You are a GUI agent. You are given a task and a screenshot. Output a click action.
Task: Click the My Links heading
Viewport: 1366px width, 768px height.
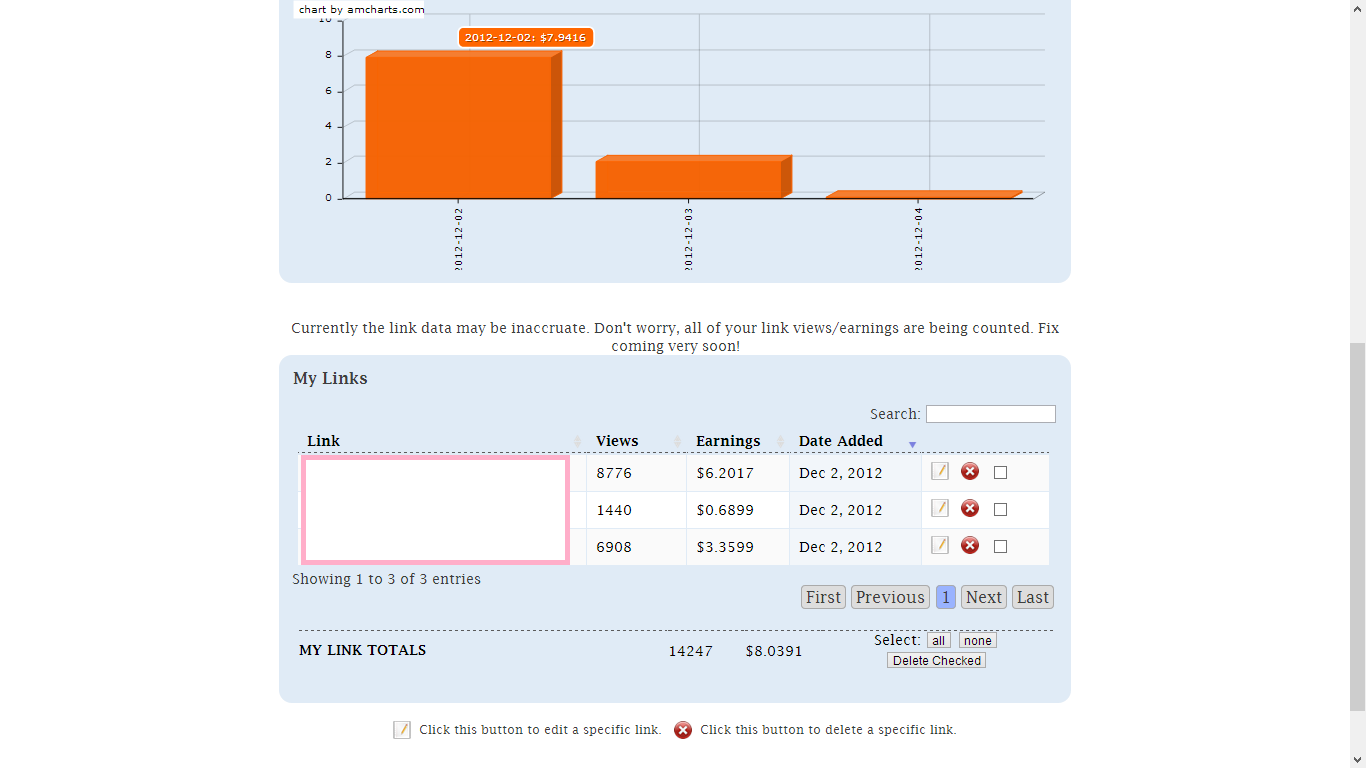coord(330,378)
